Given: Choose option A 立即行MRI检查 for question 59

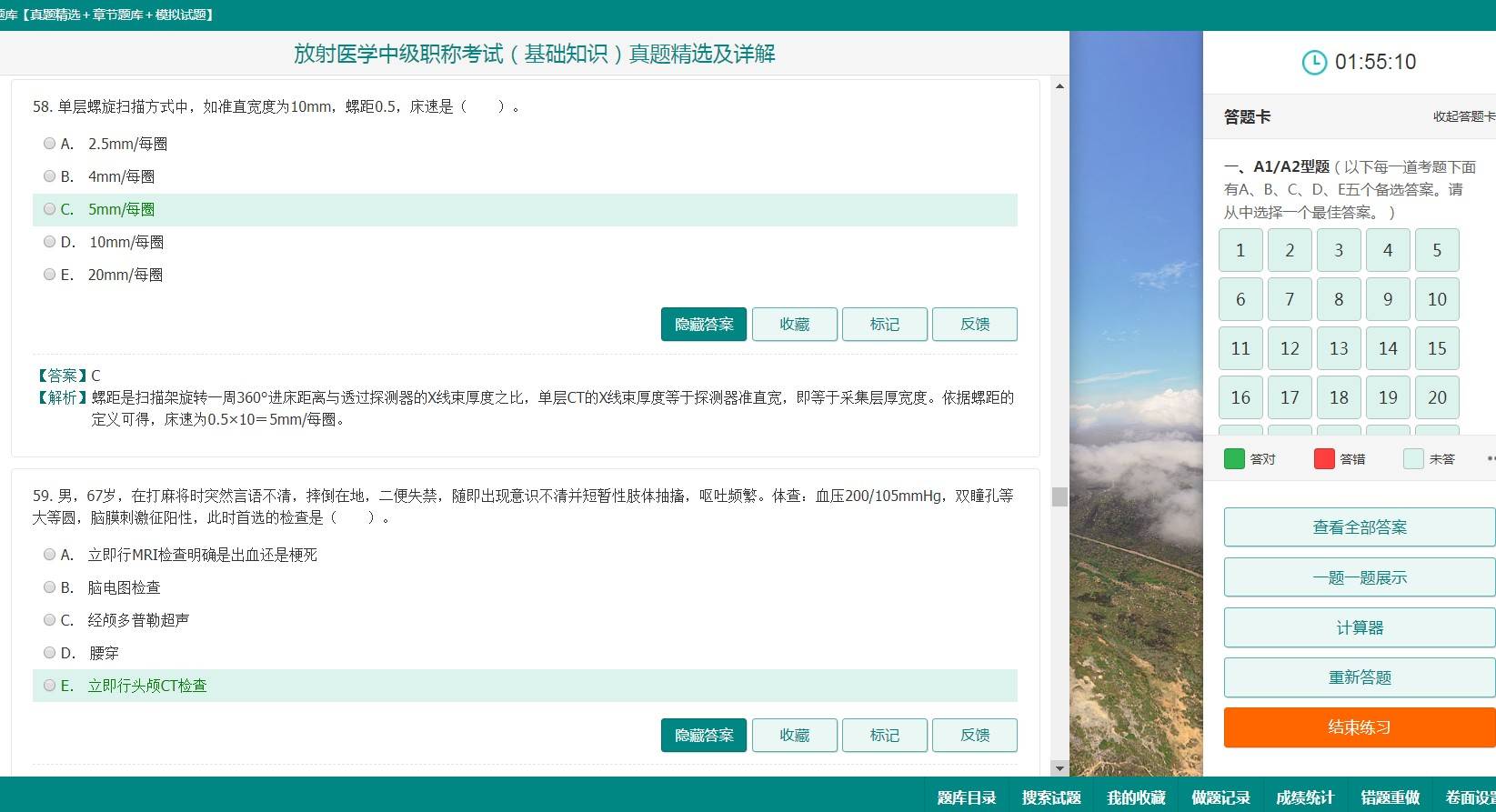Looking at the screenshot, I should (50, 555).
